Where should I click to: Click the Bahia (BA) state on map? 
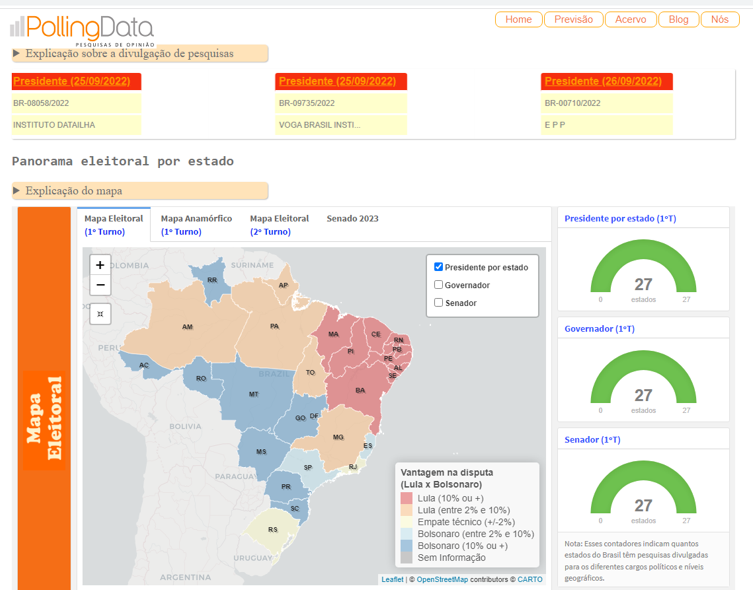point(360,389)
